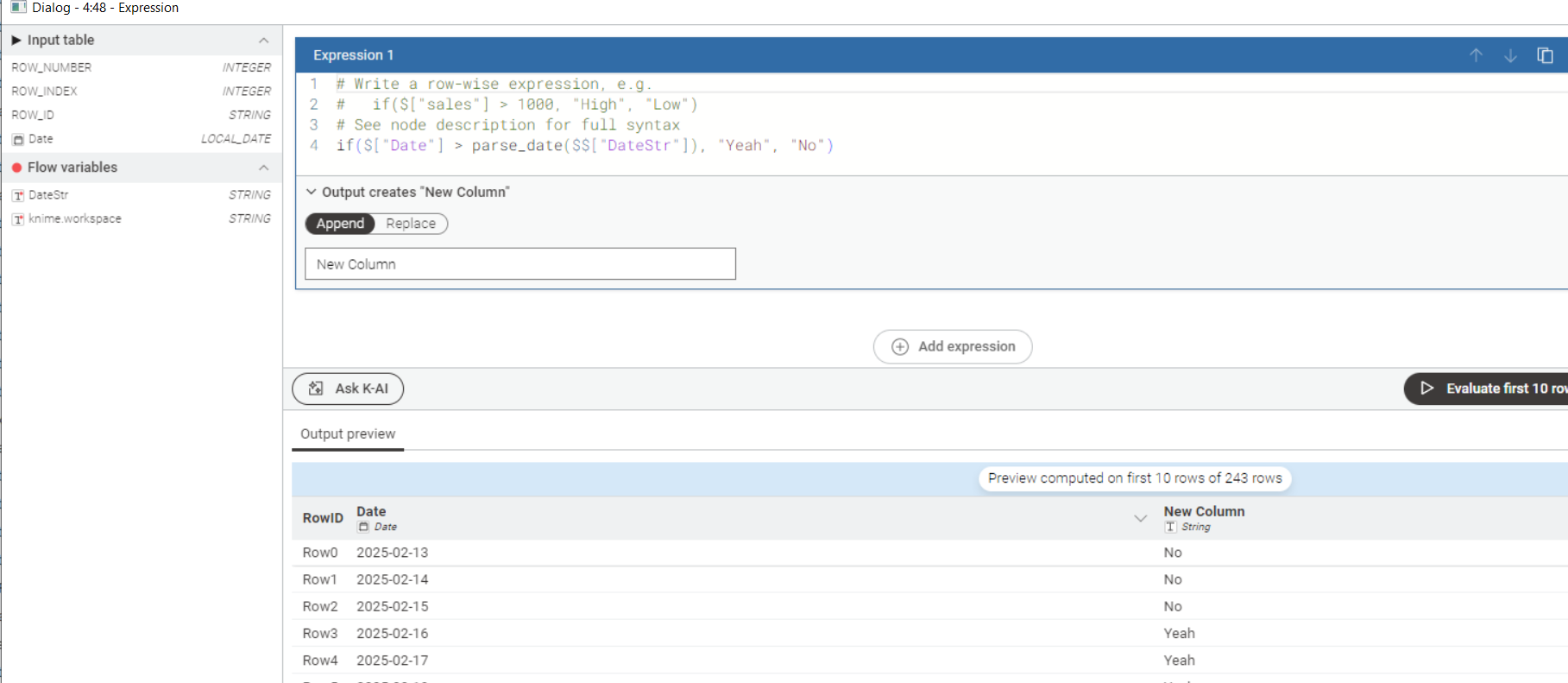Screen dimensions: 1568x683
Task: Click the Date column calendar type icon
Action: point(18,139)
